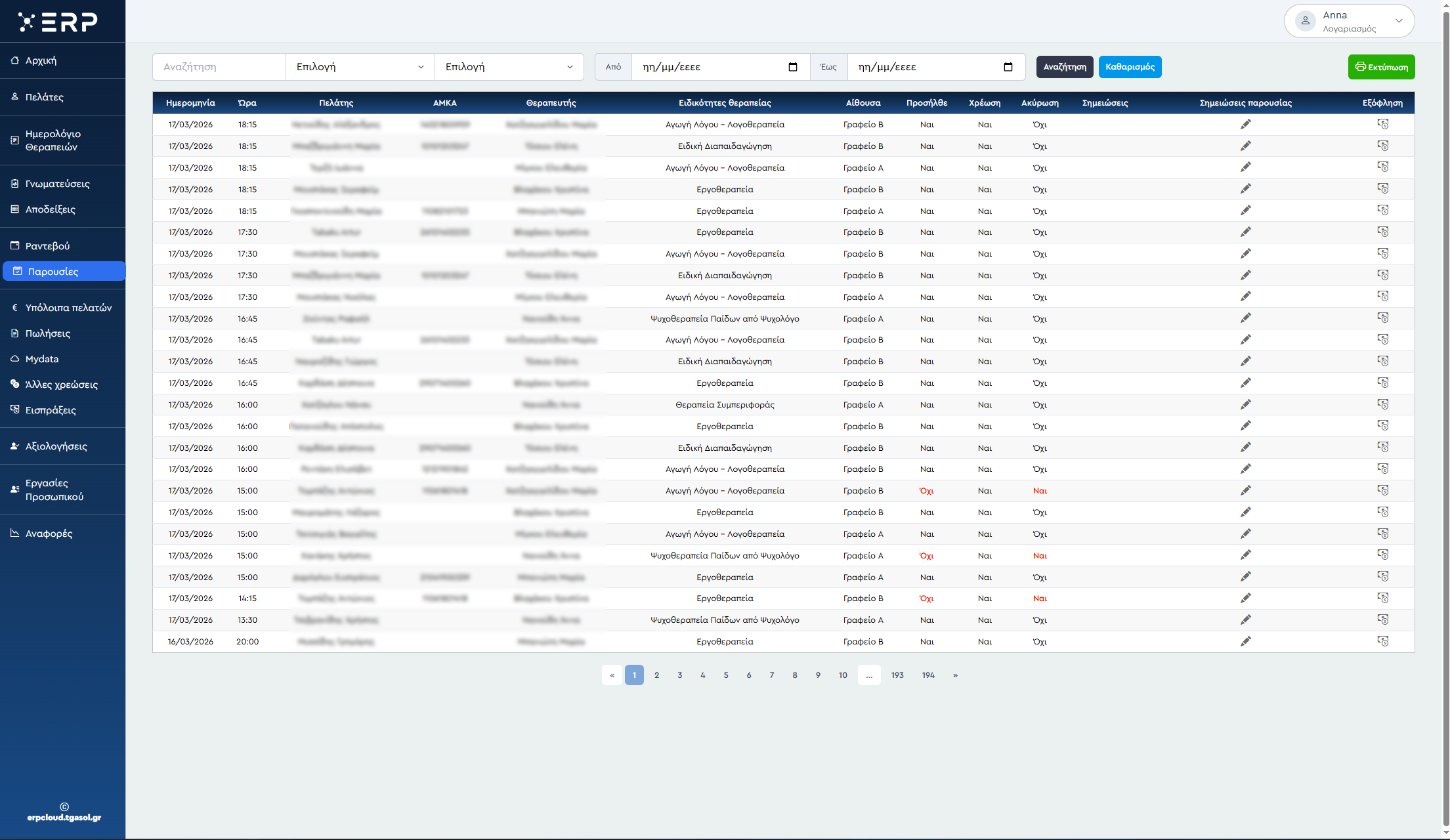Go to previous page with « arrow
This screenshot has width=1450, height=840.
pyautogui.click(x=612, y=675)
